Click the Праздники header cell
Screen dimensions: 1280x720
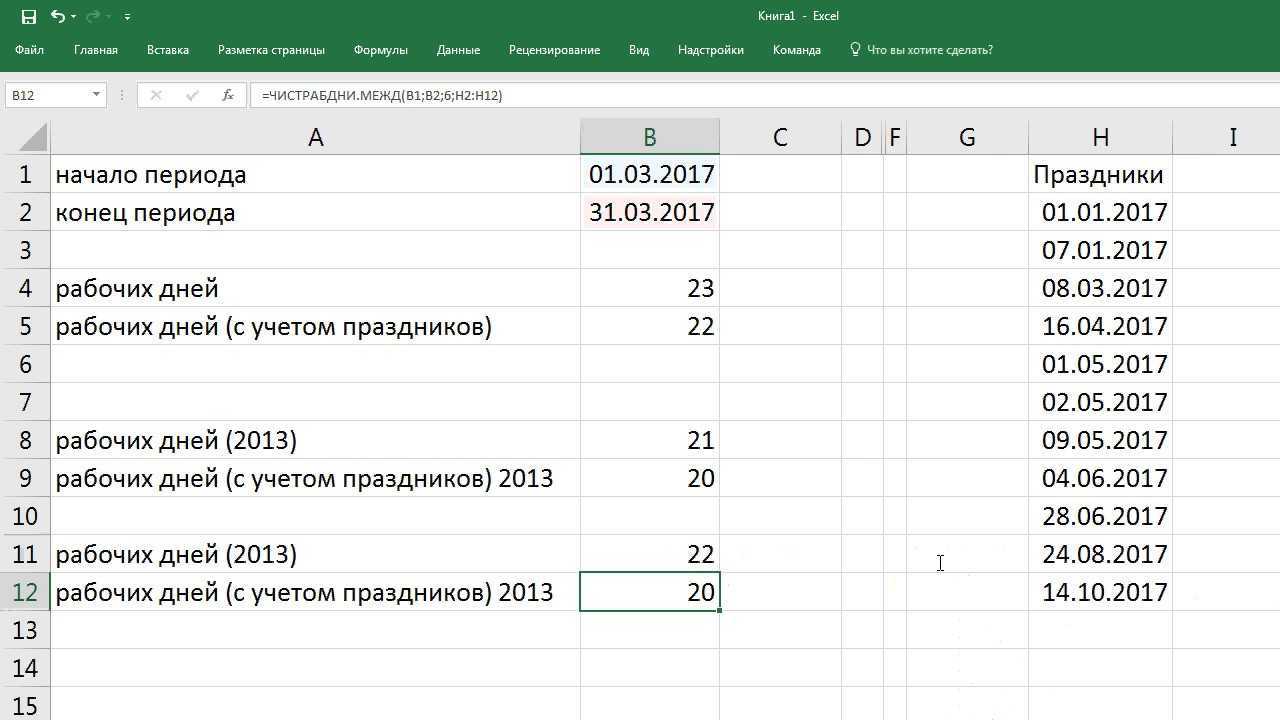(x=1100, y=174)
